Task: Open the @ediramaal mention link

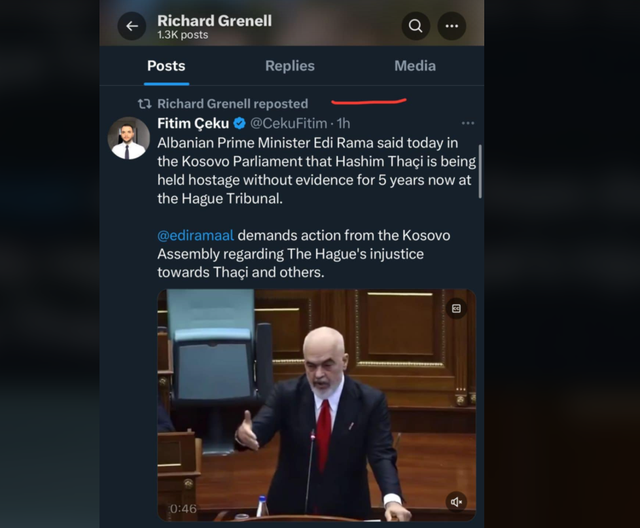Action: click(x=196, y=235)
